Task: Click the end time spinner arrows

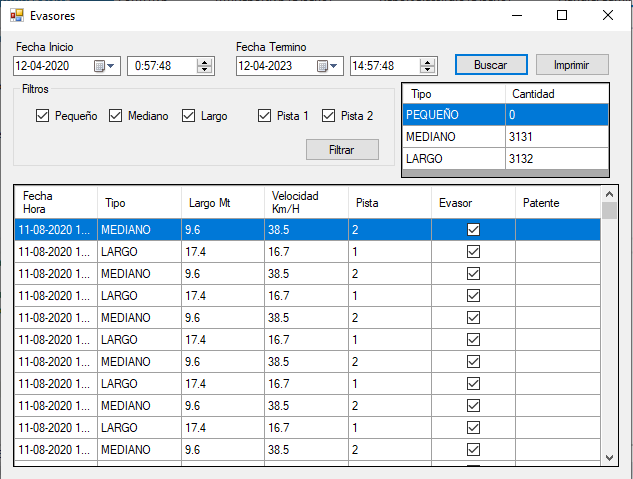Action: pyautogui.click(x=428, y=66)
